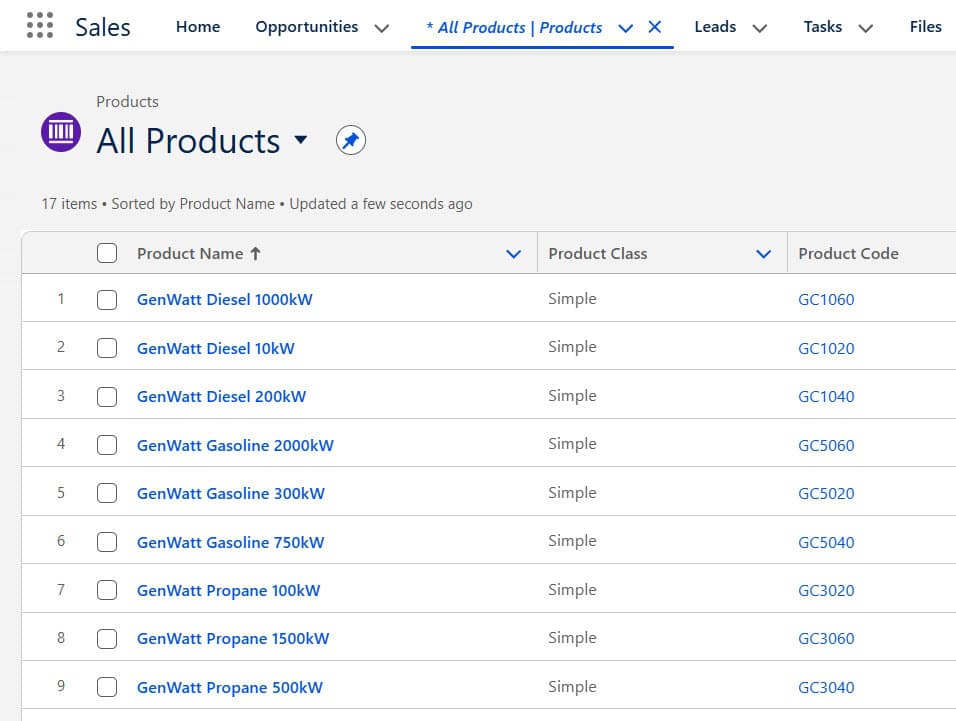This screenshot has width=956, height=721.
Task: Check the row checkbox for GenWatt Propane 500kW
Action: (x=107, y=686)
